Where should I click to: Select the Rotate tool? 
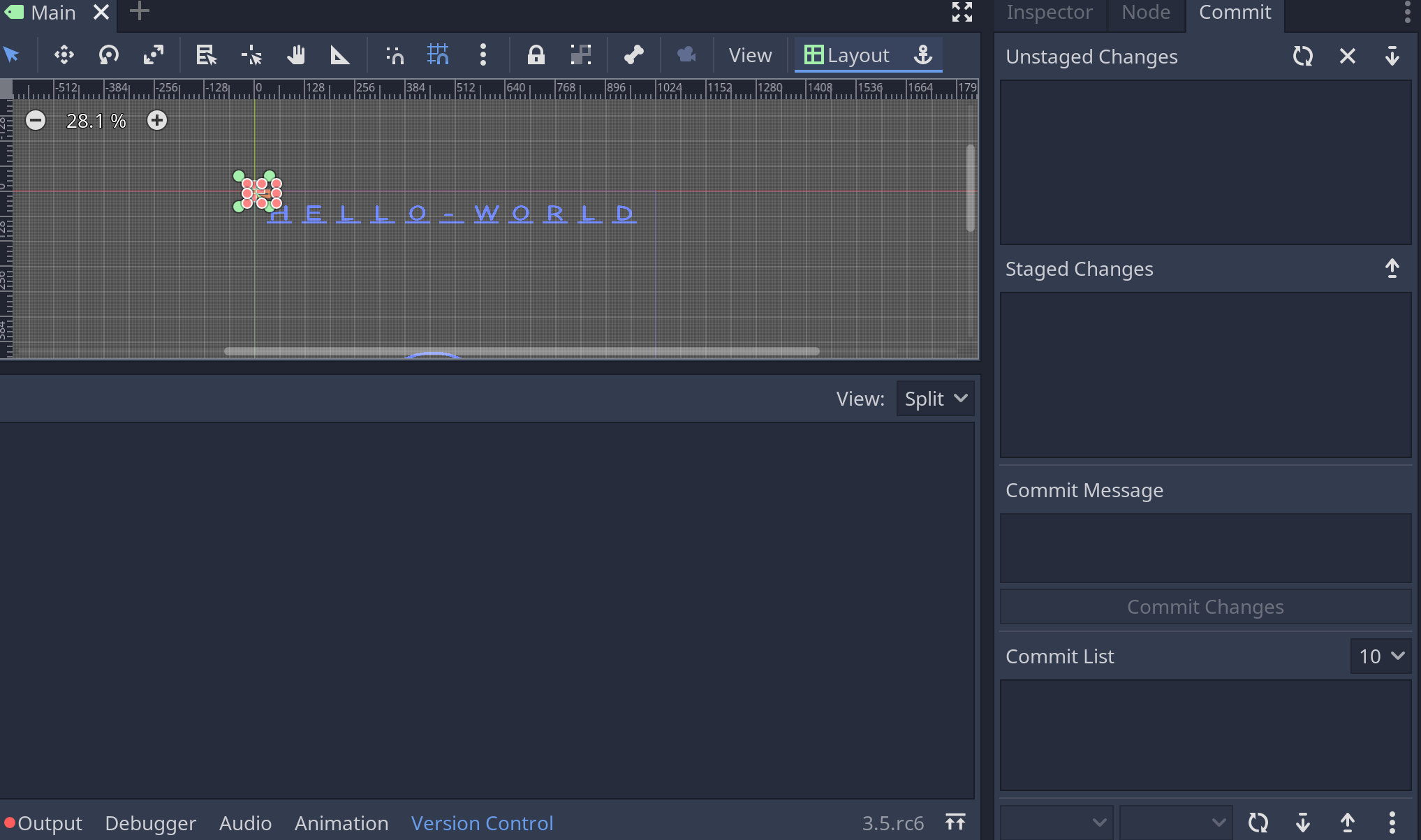click(108, 55)
